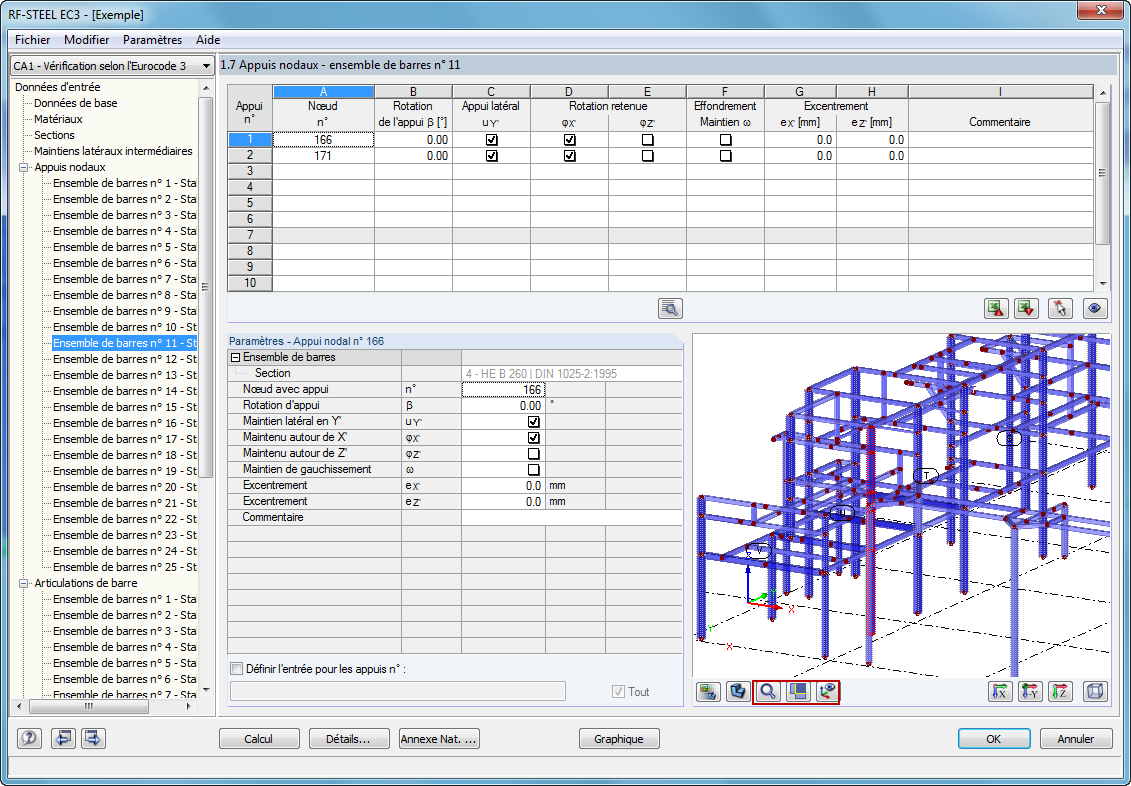Toggle Effondrement Maintien ω checkbox in row 1
Image resolution: width=1131 pixels, height=786 pixels.
coord(726,140)
